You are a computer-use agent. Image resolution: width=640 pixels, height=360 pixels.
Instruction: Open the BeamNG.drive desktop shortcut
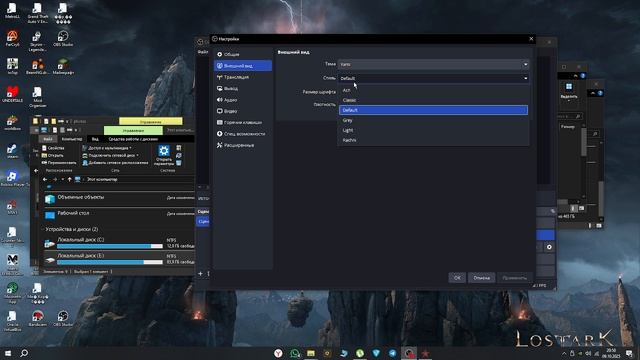(x=38, y=66)
